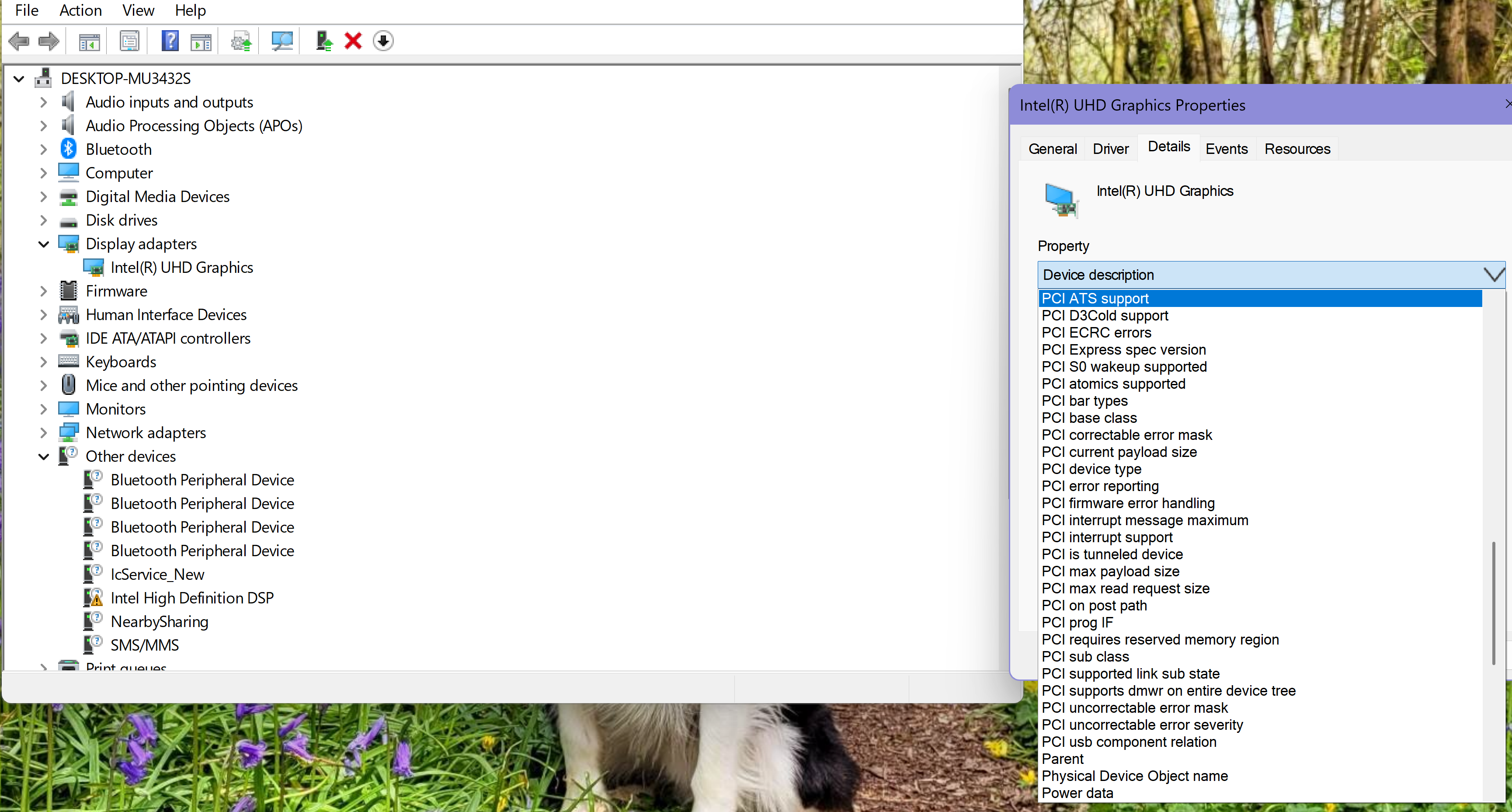Screen dimensions: 1512x812
Task: Click the Disable device down-arrow icon
Action: point(383,41)
